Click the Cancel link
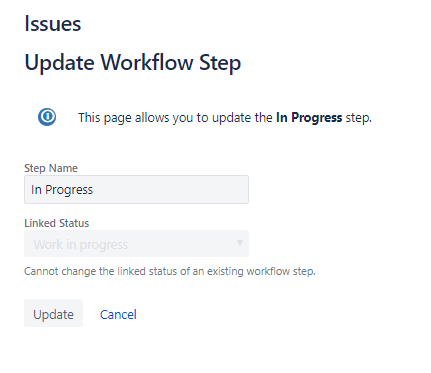 pyautogui.click(x=118, y=314)
